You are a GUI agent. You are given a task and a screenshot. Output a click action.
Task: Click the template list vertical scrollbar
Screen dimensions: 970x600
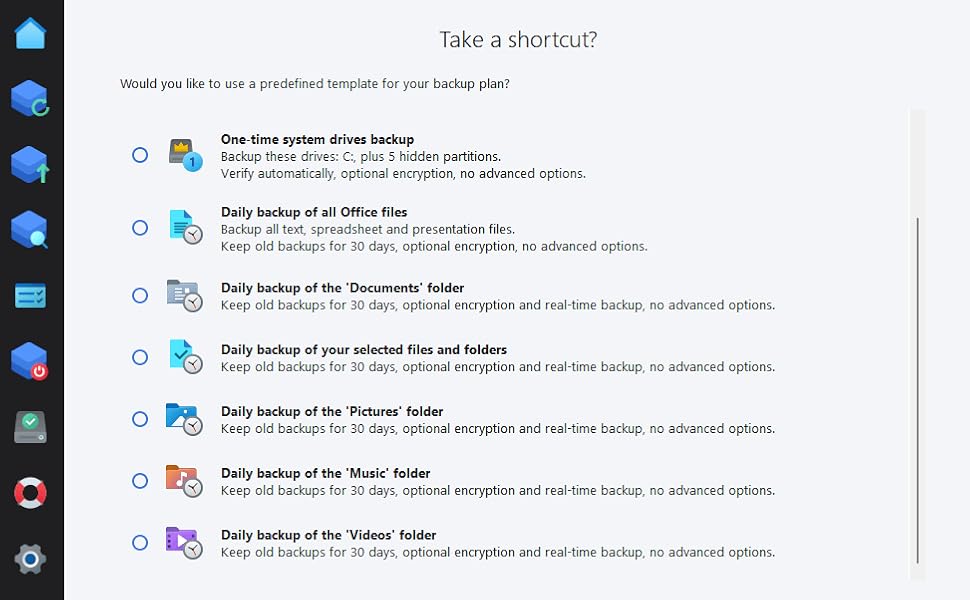(x=917, y=390)
